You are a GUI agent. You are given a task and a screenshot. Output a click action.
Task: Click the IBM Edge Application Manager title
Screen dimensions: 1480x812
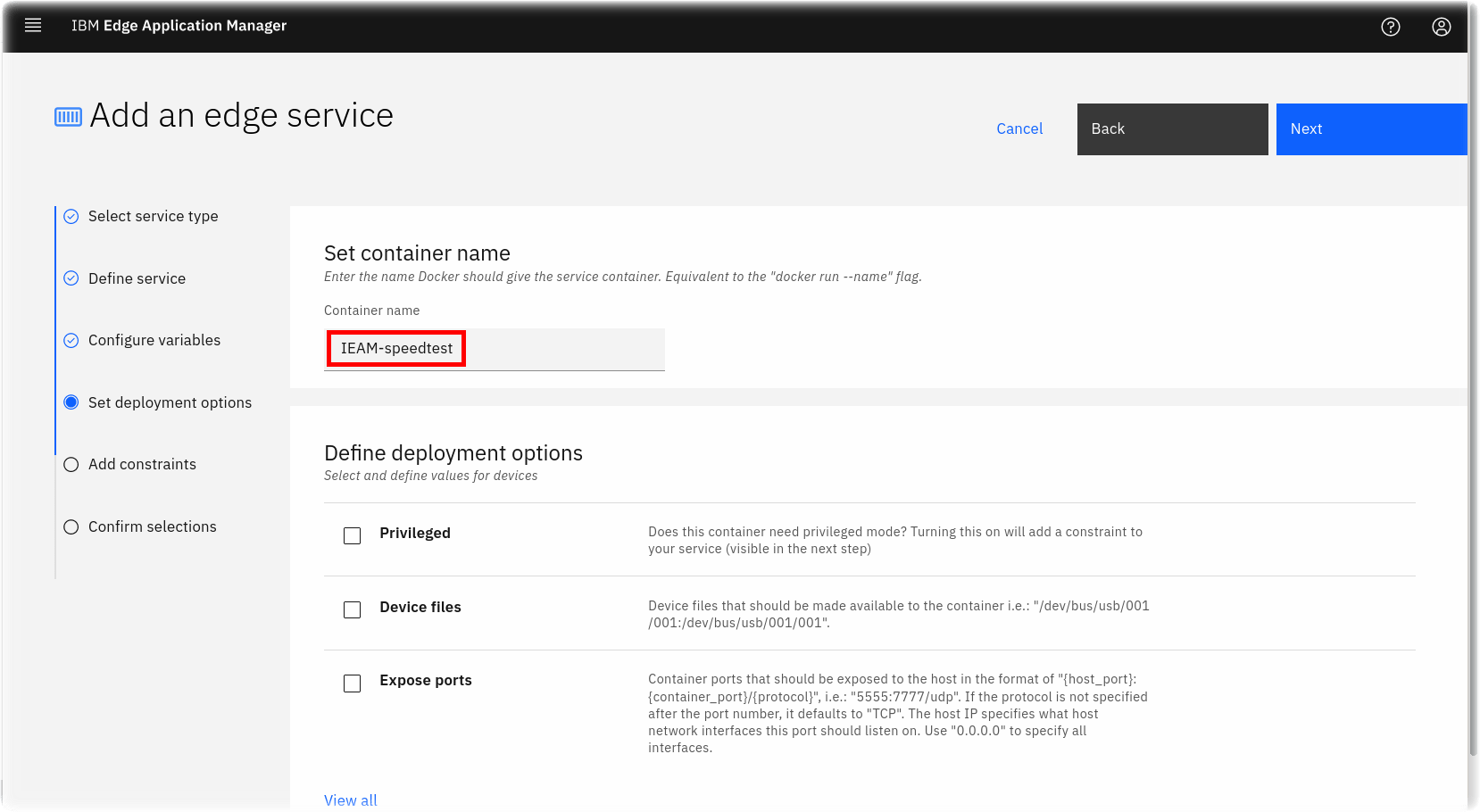click(x=179, y=26)
